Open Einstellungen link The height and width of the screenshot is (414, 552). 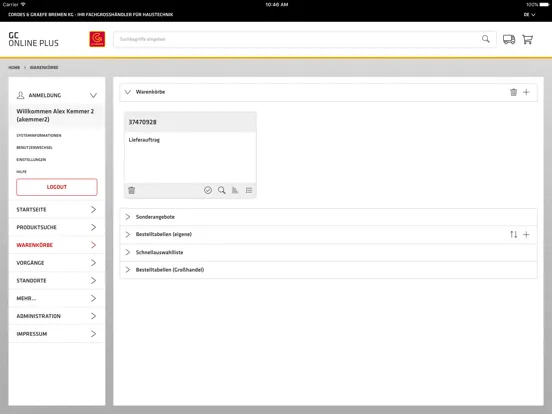[31, 159]
